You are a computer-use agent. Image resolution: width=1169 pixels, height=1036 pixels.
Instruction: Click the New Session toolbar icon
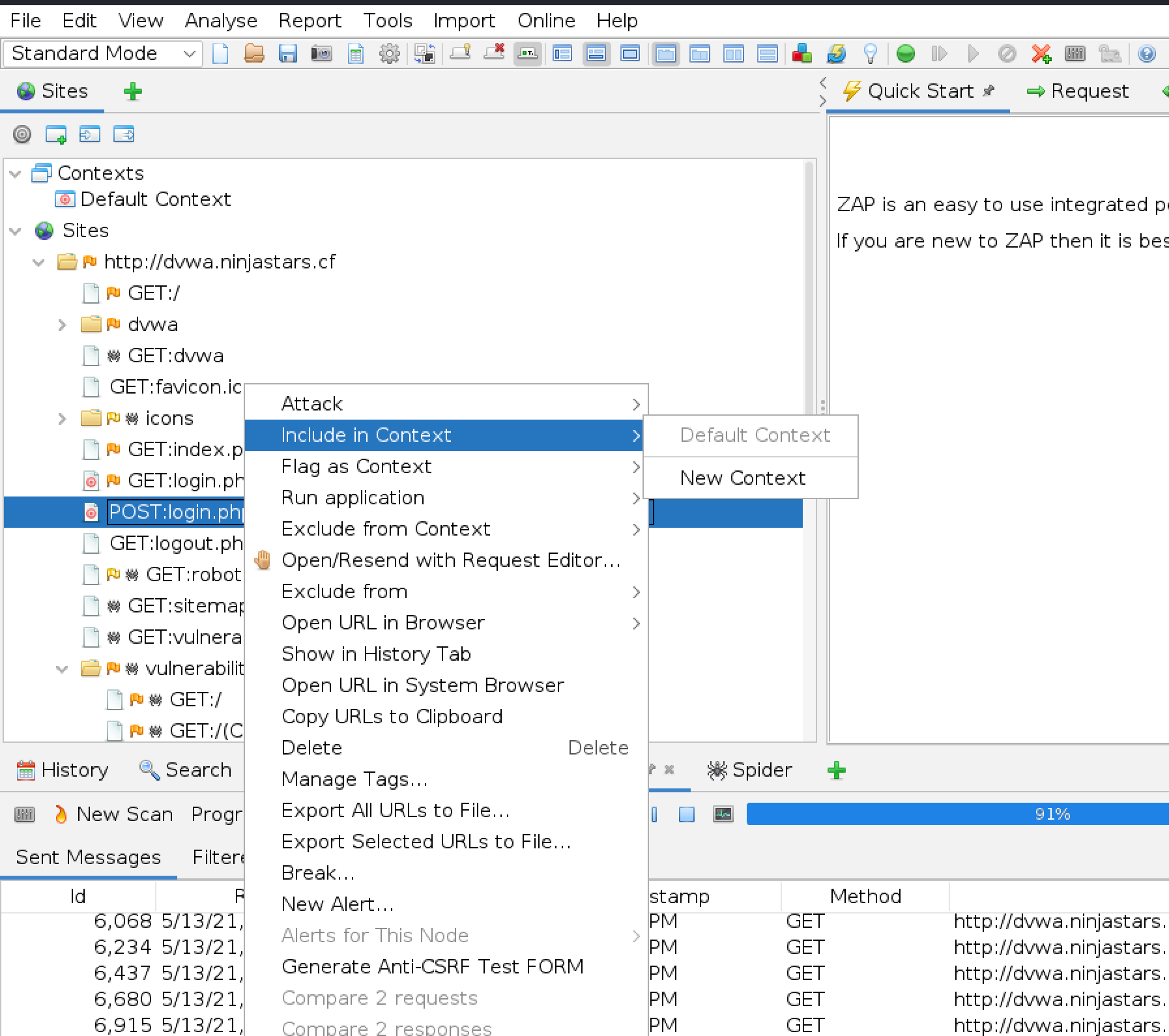coord(220,53)
